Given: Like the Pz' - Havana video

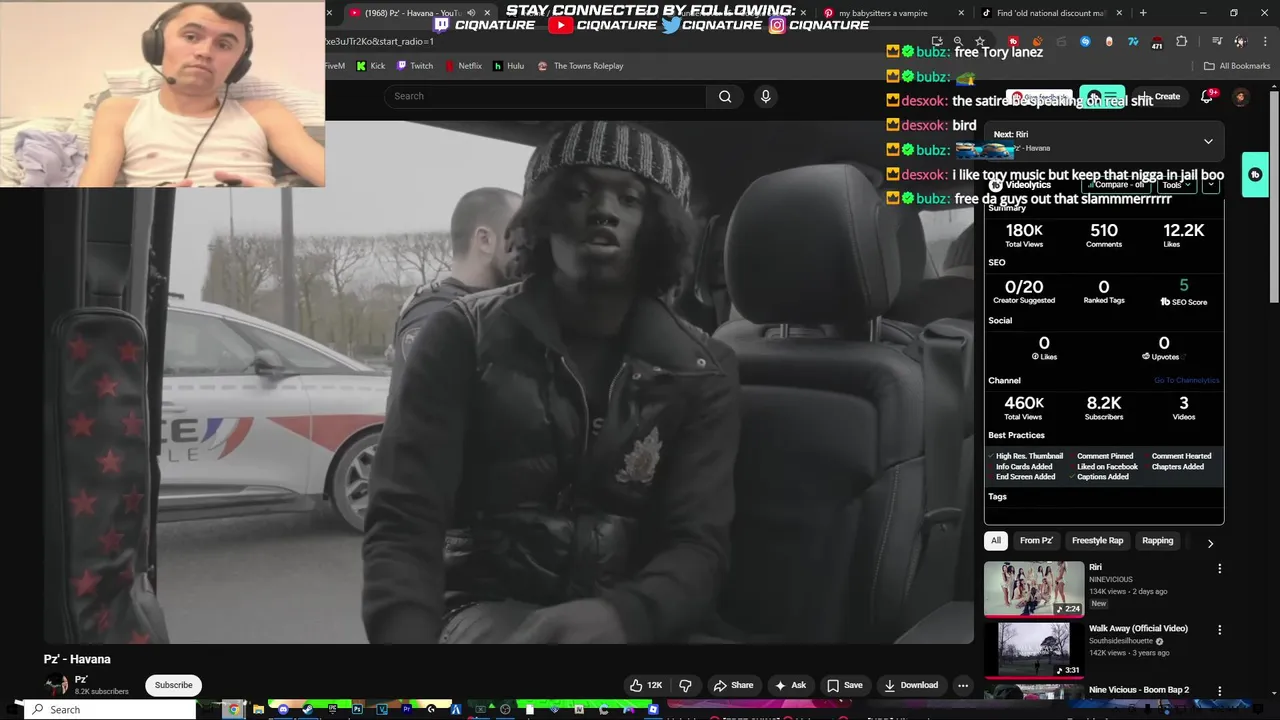Looking at the screenshot, I should pos(646,685).
